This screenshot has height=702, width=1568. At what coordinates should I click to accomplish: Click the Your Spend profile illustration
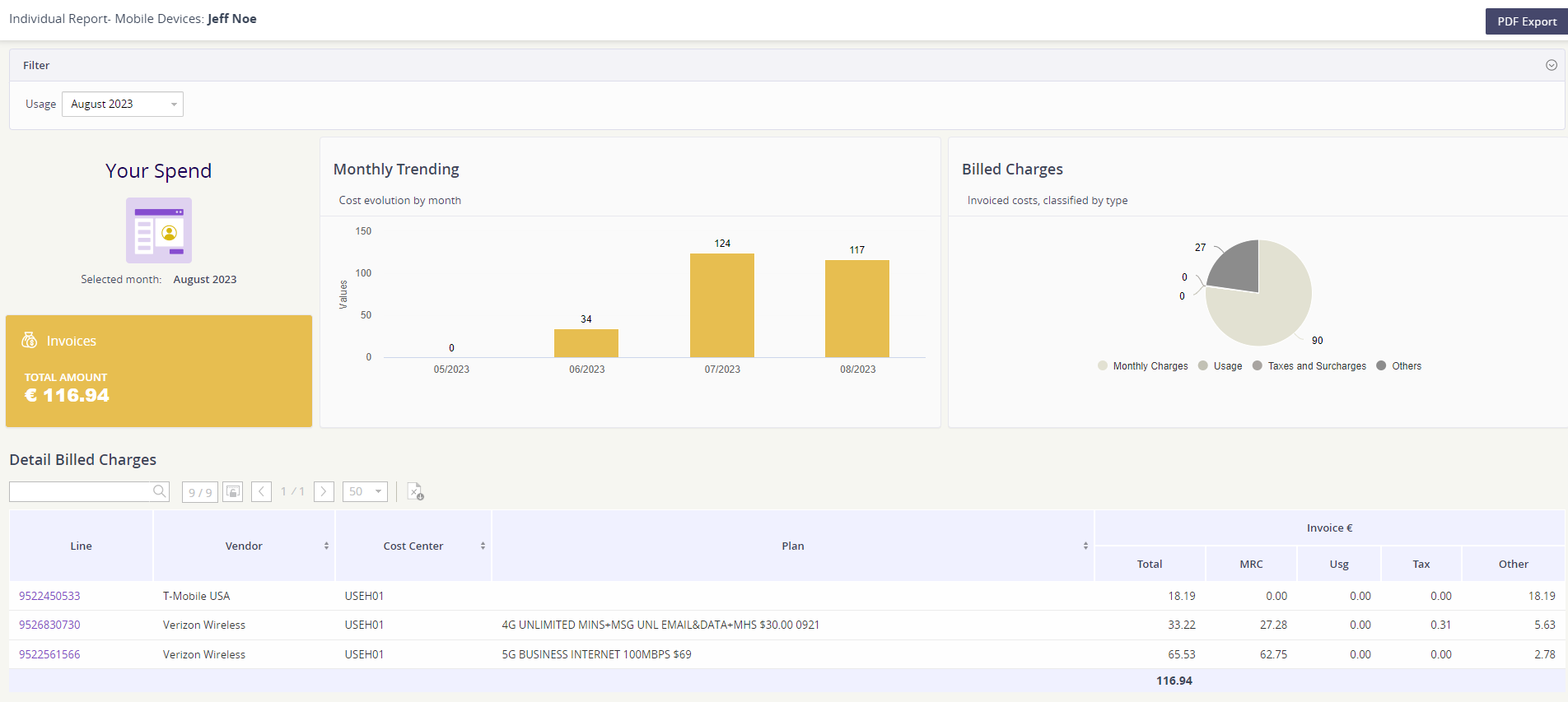(x=159, y=230)
